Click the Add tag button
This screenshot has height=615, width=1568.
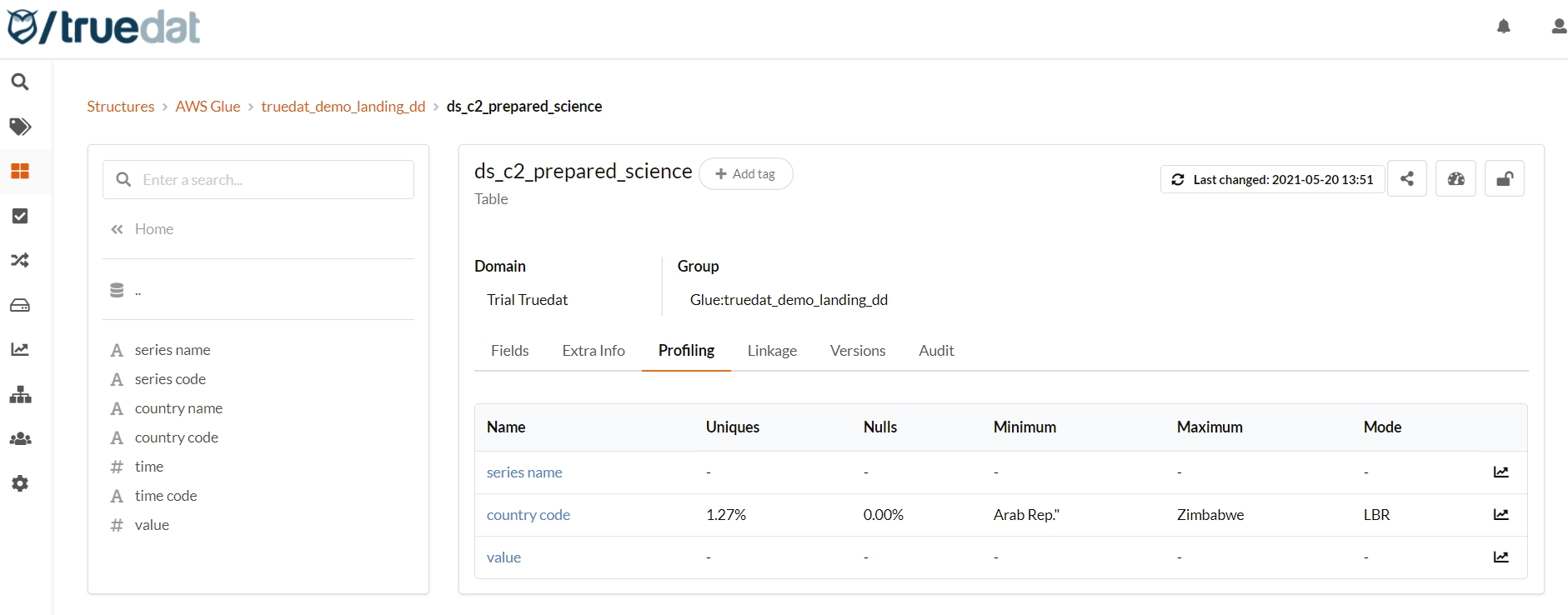point(745,174)
